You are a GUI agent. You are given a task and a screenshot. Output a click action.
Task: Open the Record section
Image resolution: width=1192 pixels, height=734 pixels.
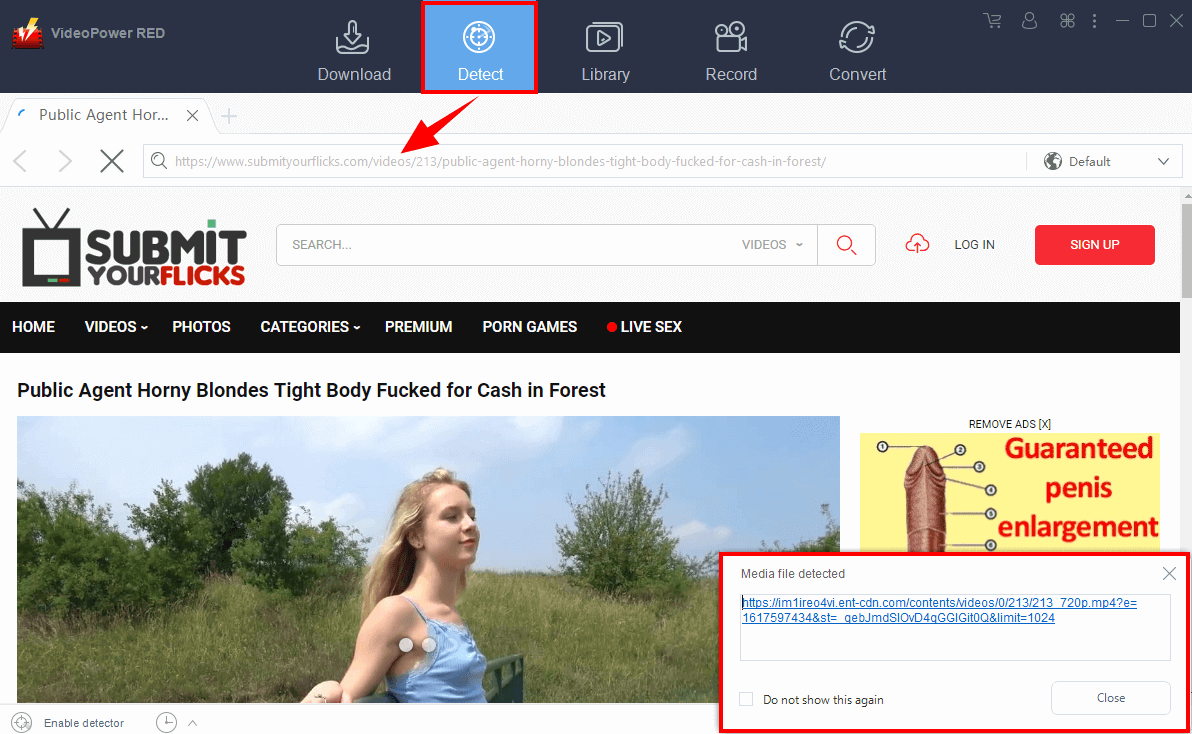click(731, 51)
